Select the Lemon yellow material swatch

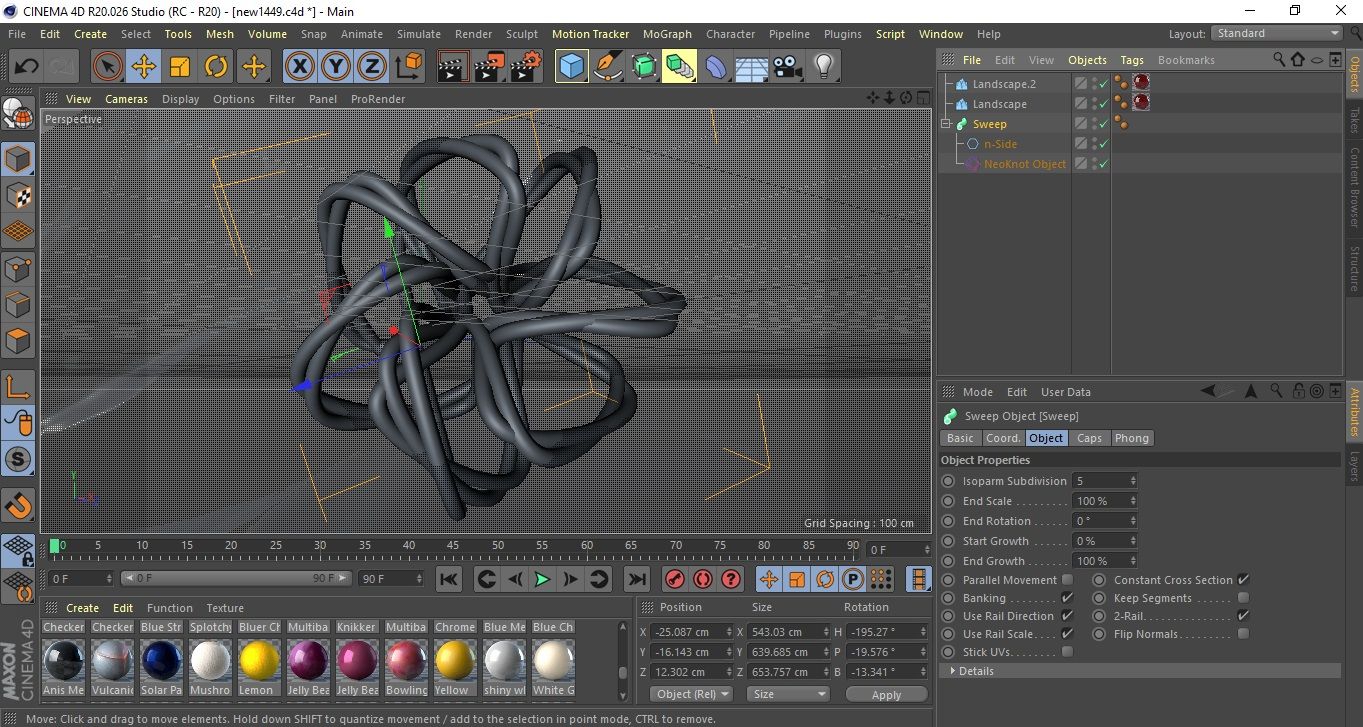tap(259, 661)
